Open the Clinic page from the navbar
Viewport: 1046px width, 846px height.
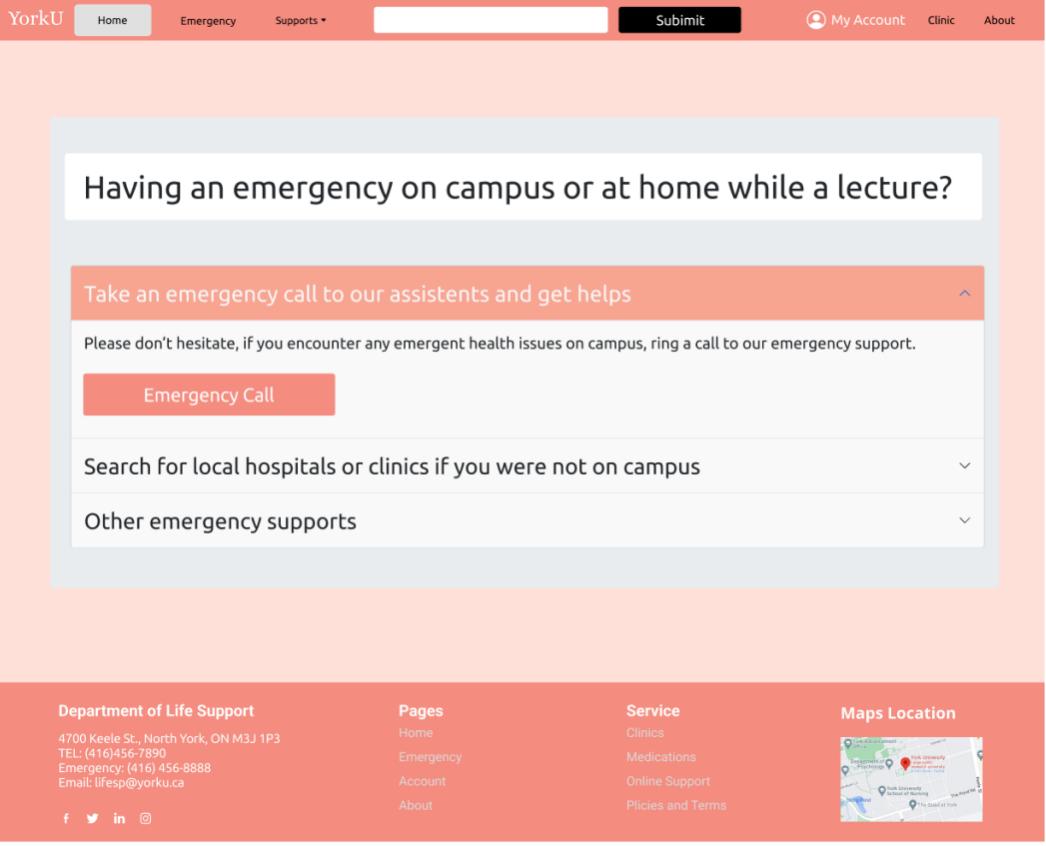(941, 20)
